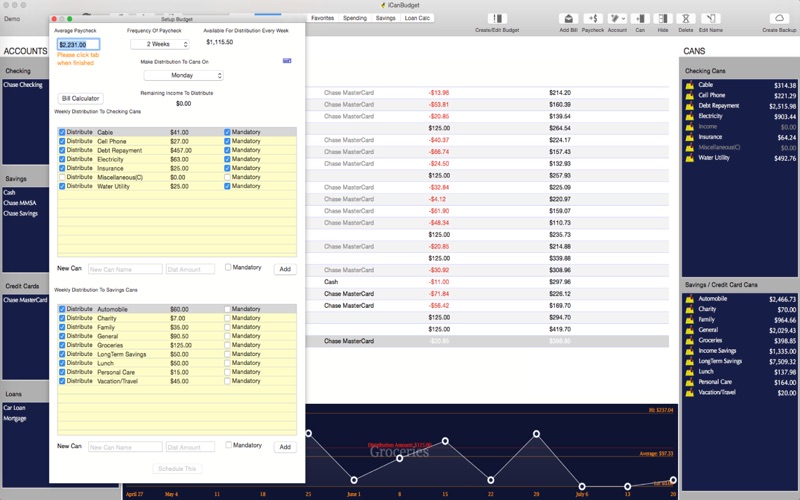Image resolution: width=800 pixels, height=500 pixels.
Task: Open the Frequency Of Paycheck dropdown
Action: point(160,44)
